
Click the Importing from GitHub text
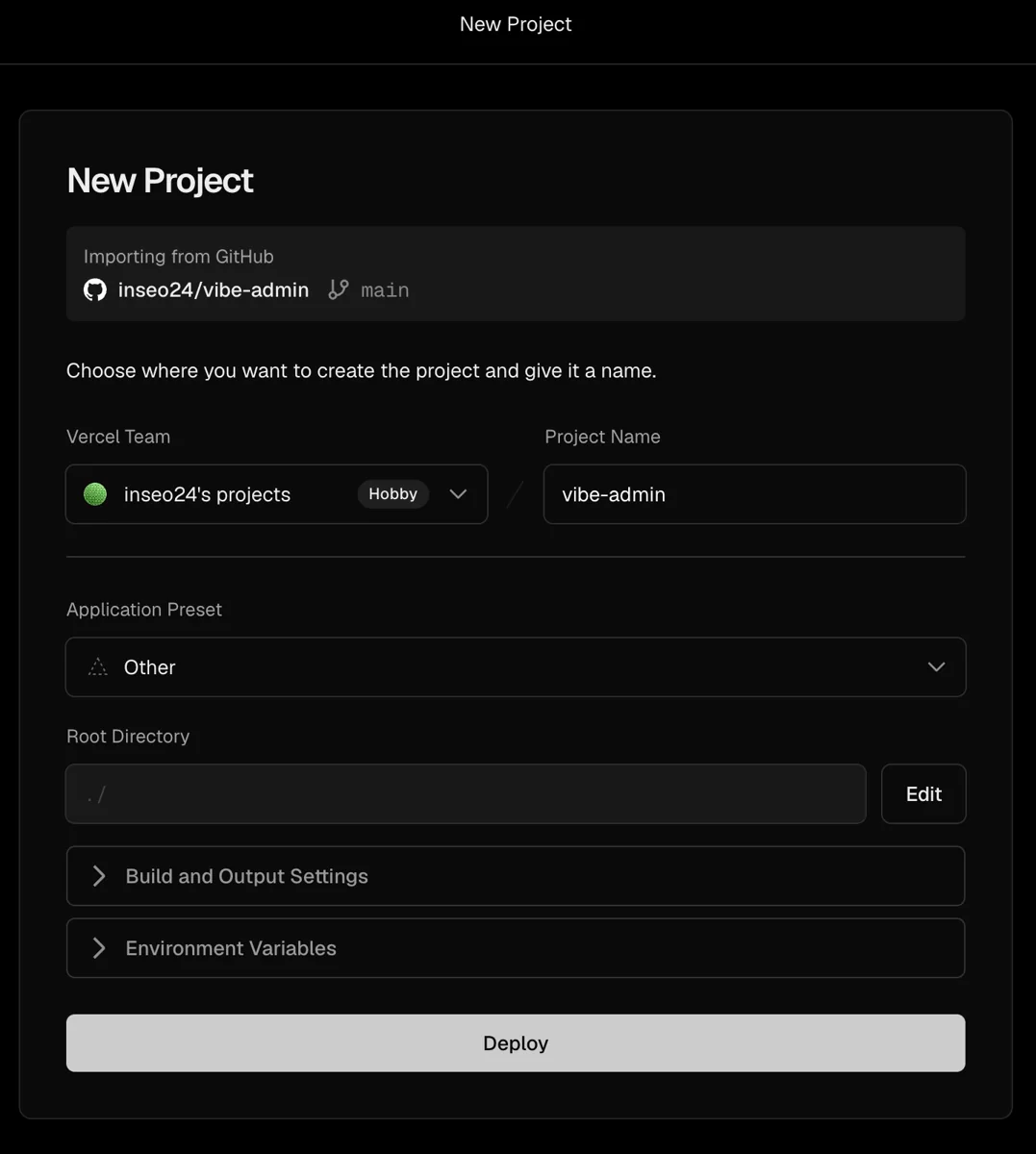coord(179,257)
